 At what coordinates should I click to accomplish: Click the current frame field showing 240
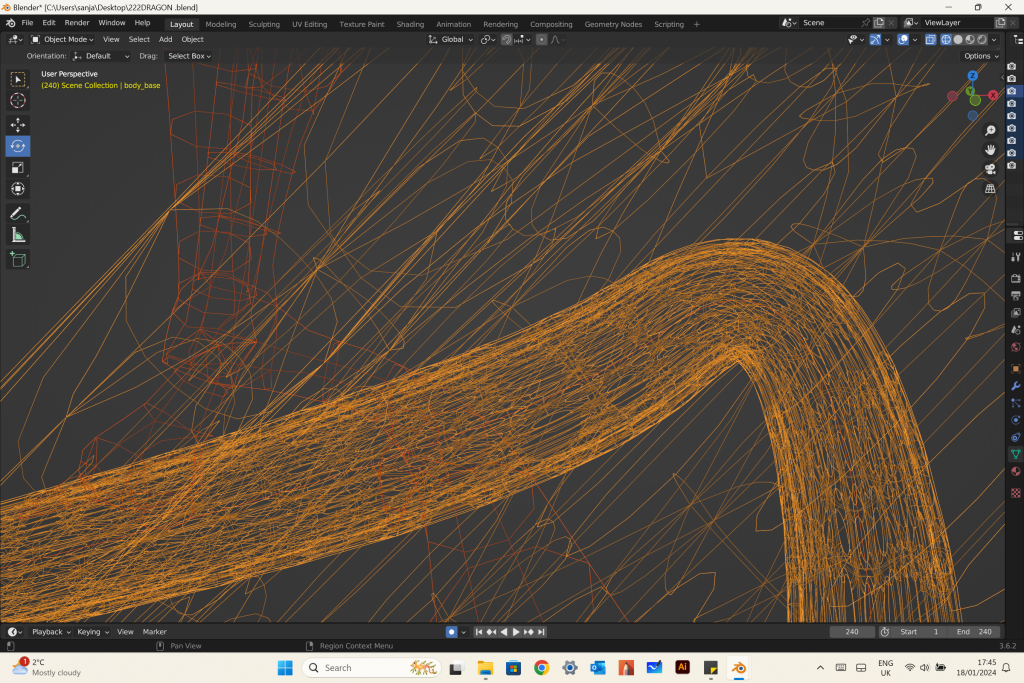click(x=852, y=632)
